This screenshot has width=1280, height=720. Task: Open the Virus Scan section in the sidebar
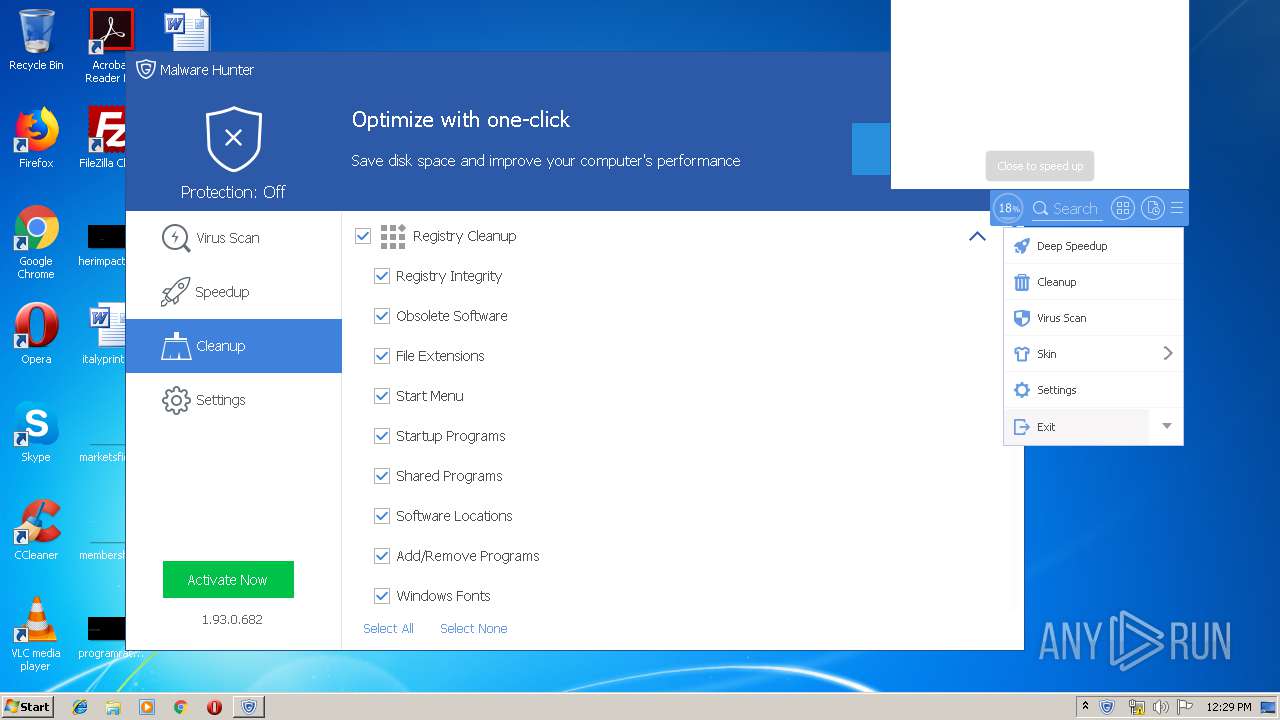[x=234, y=238]
